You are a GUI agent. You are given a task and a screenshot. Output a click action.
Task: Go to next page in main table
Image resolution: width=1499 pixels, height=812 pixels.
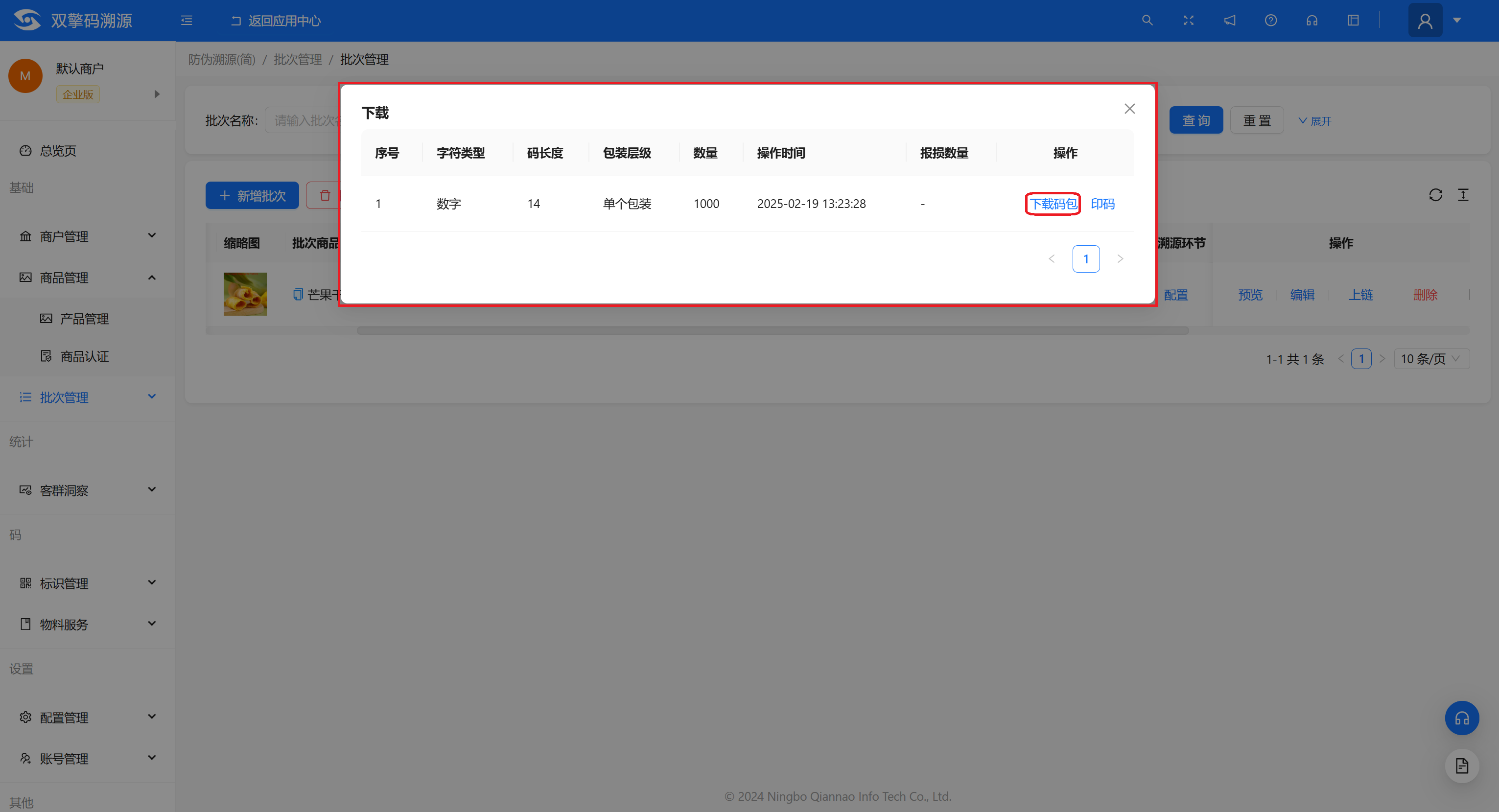coord(1382,359)
